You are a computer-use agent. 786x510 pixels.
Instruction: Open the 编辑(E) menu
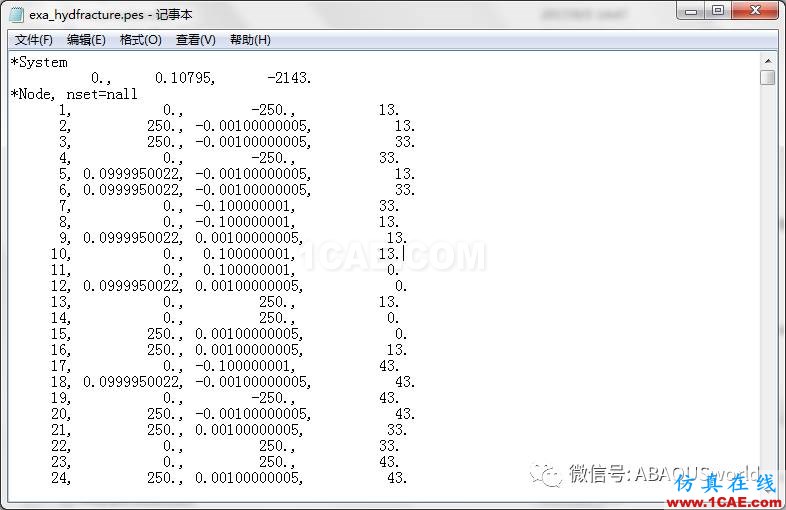tap(86, 40)
